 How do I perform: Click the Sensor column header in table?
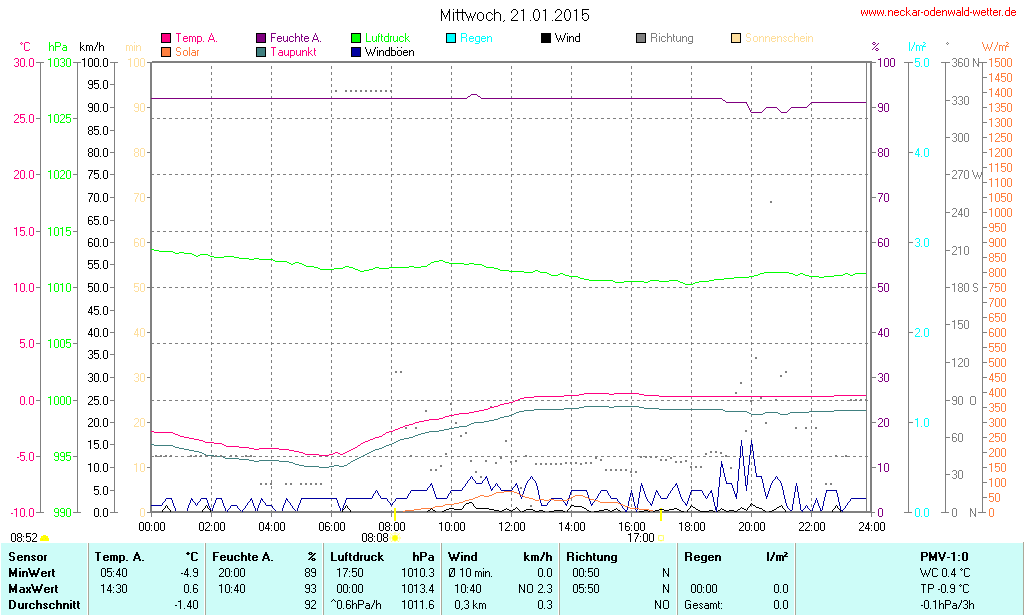(27, 556)
